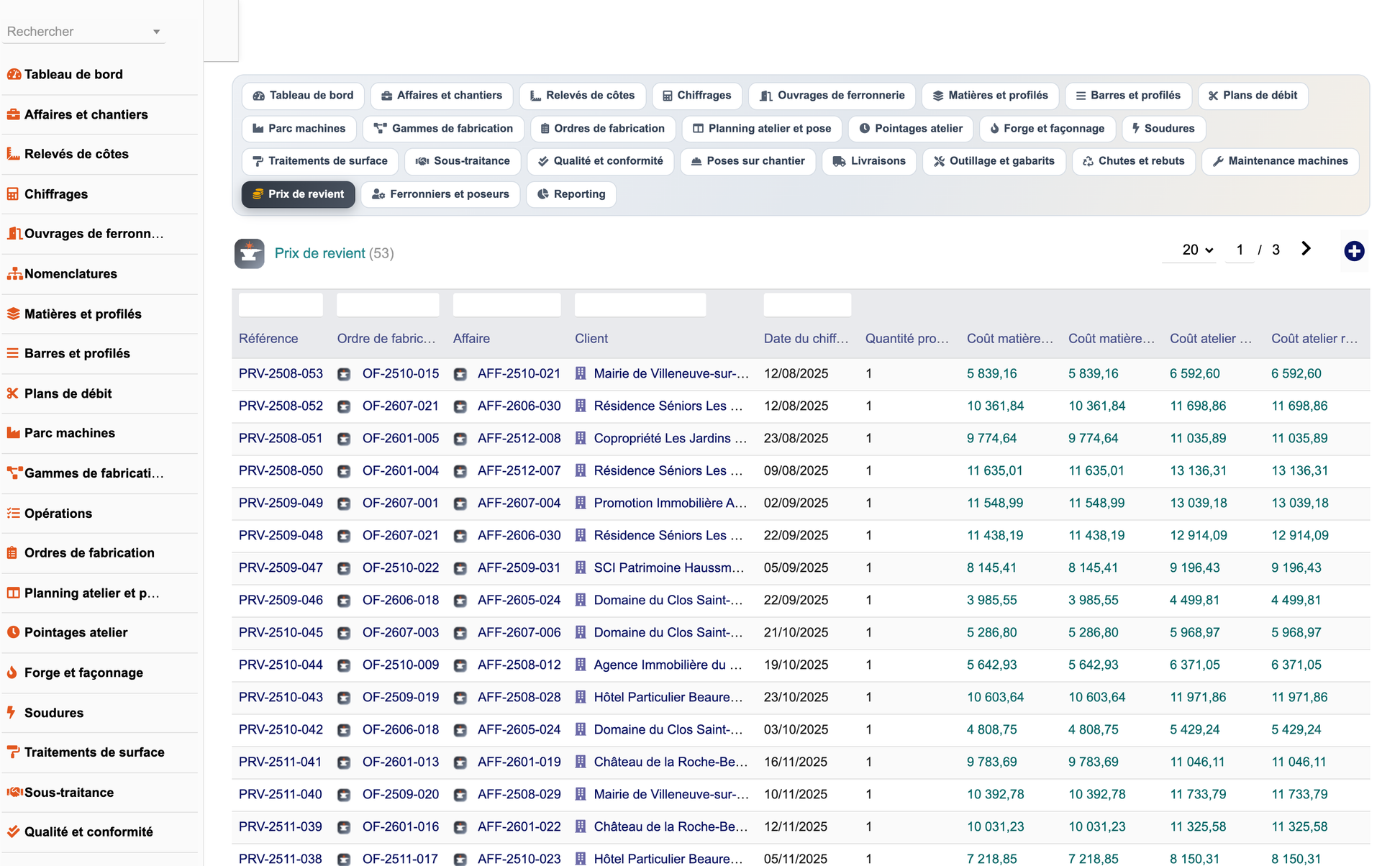Go to next page with chevron arrow
The height and width of the screenshot is (866, 1400).
click(x=1306, y=249)
